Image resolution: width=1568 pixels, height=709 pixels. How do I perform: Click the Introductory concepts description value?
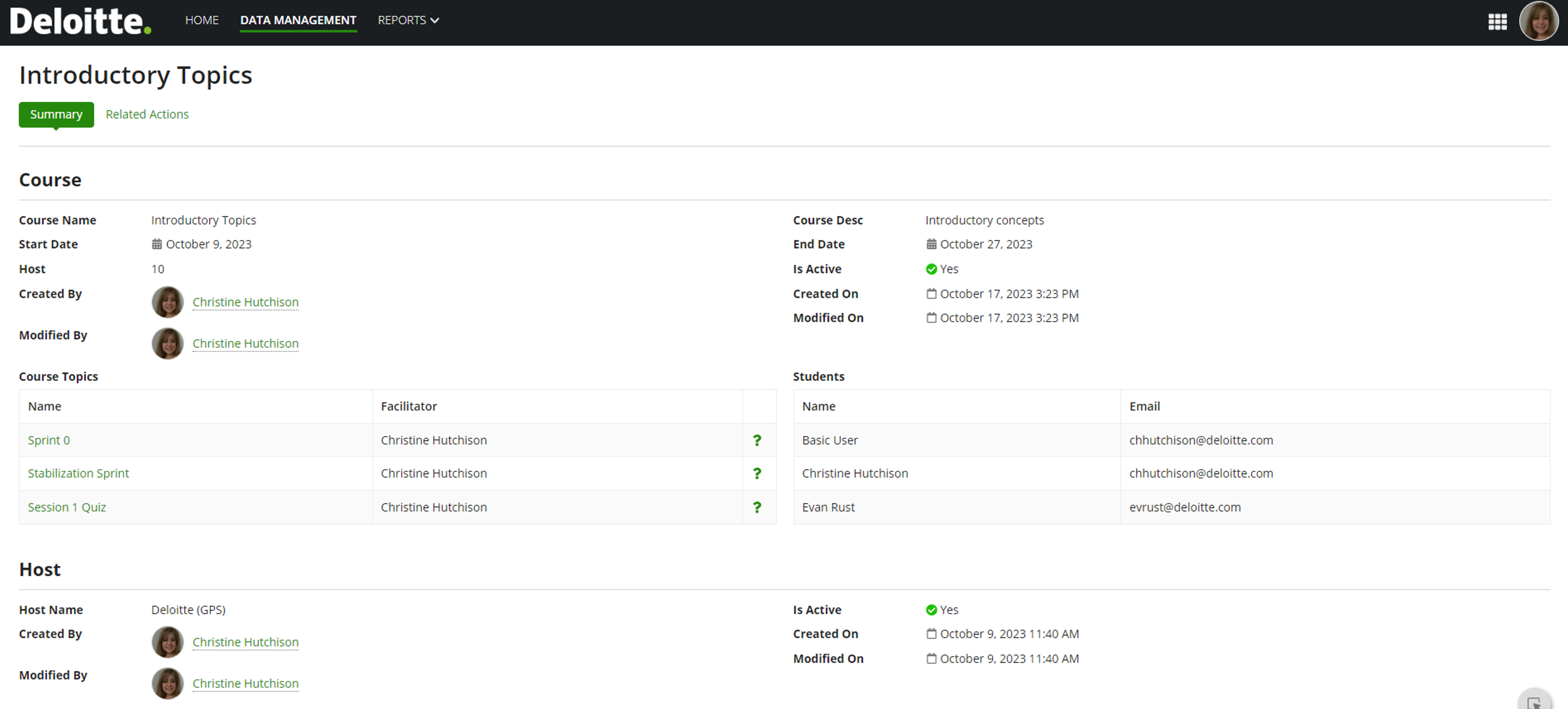coord(984,220)
